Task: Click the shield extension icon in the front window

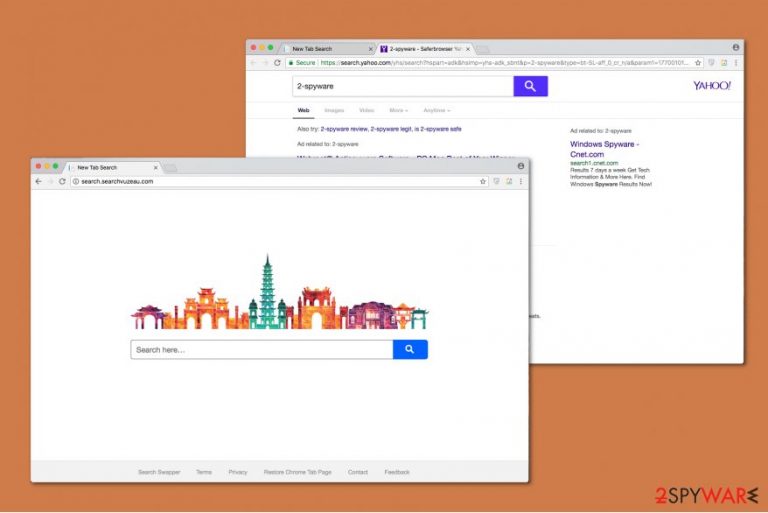Action: click(497, 181)
